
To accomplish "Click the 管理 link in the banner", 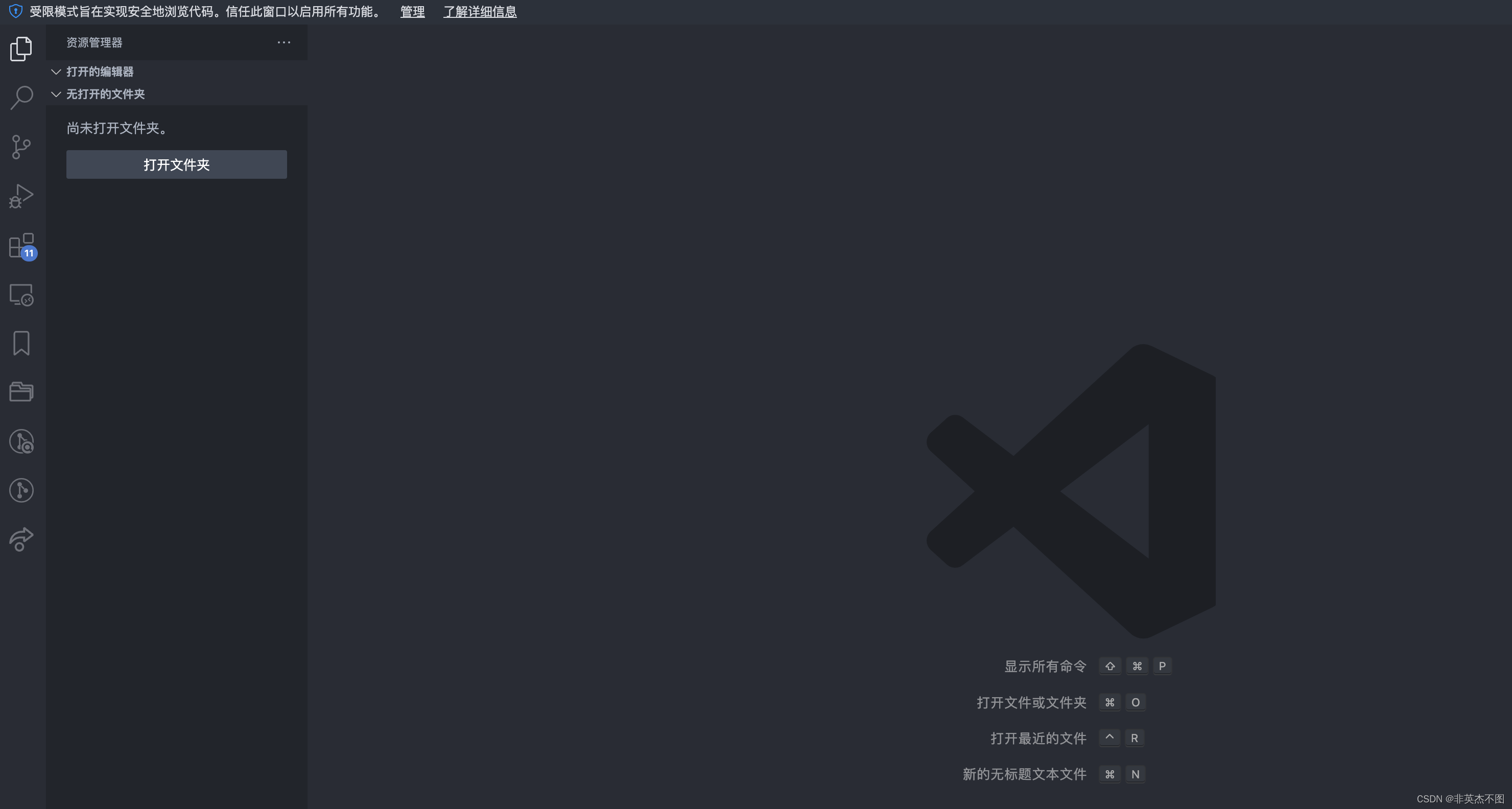I will coord(412,12).
